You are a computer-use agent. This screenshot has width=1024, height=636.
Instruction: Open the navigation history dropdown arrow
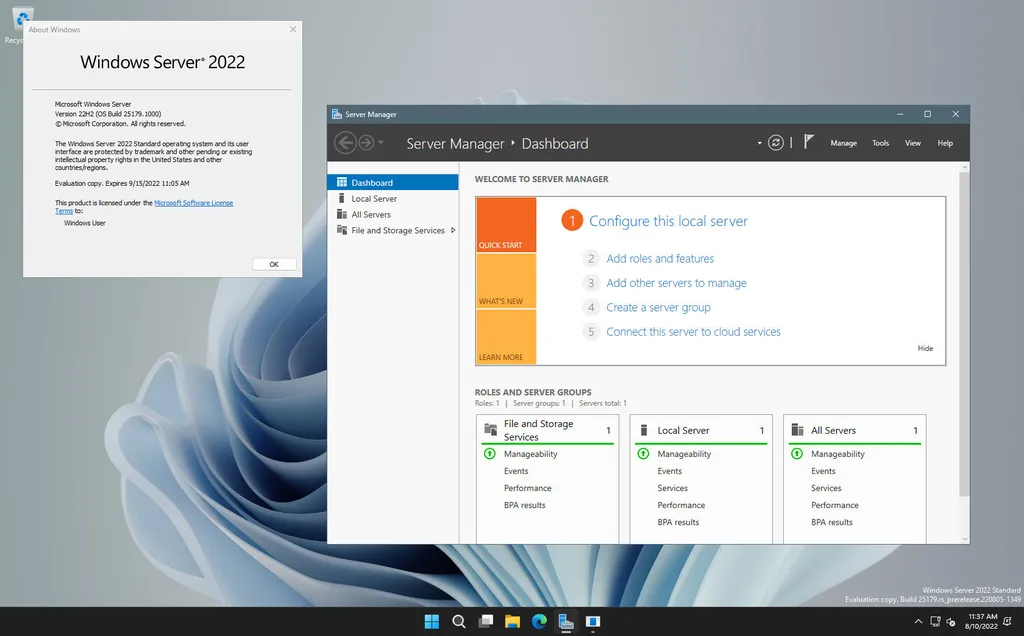tap(381, 143)
